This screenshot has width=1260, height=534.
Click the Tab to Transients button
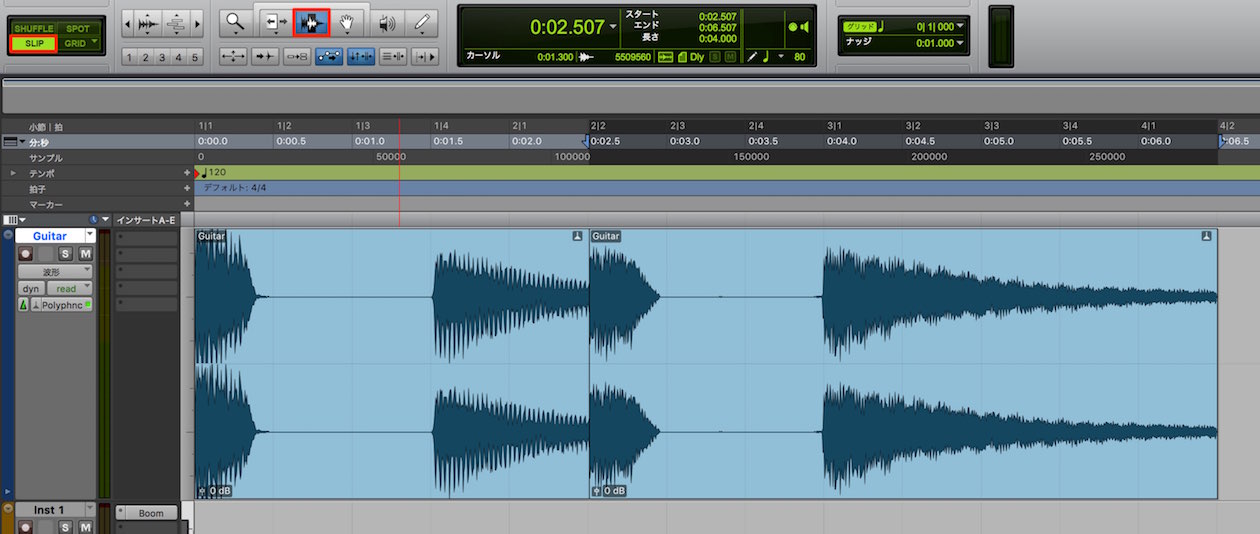point(266,57)
